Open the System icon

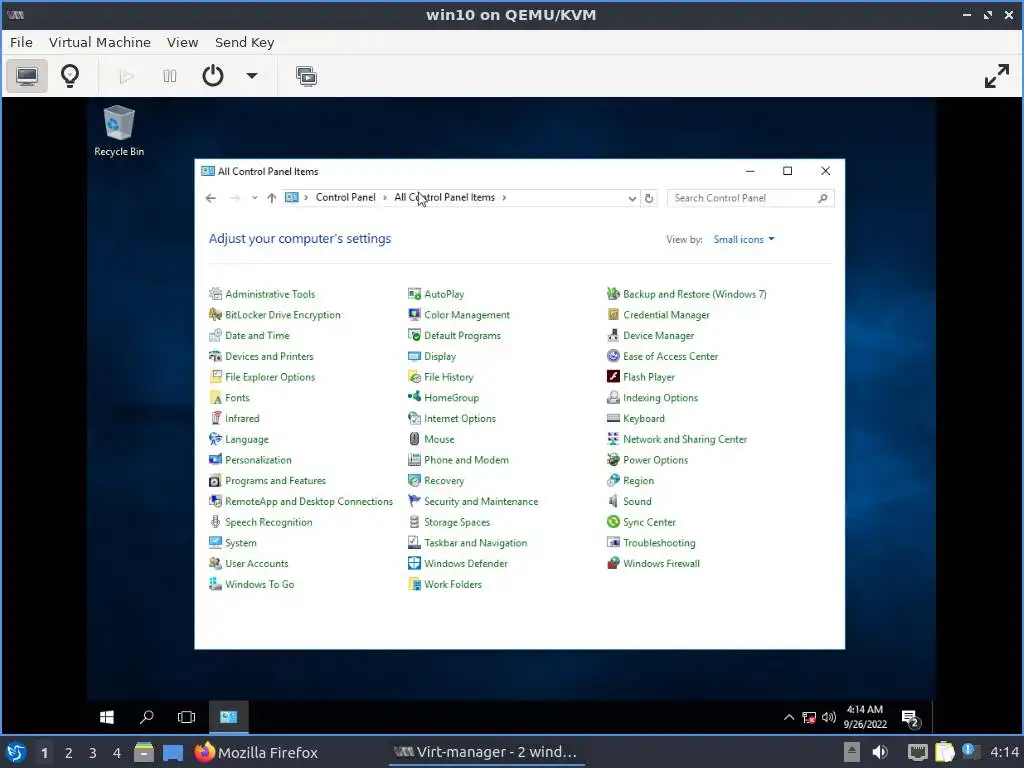coord(216,542)
